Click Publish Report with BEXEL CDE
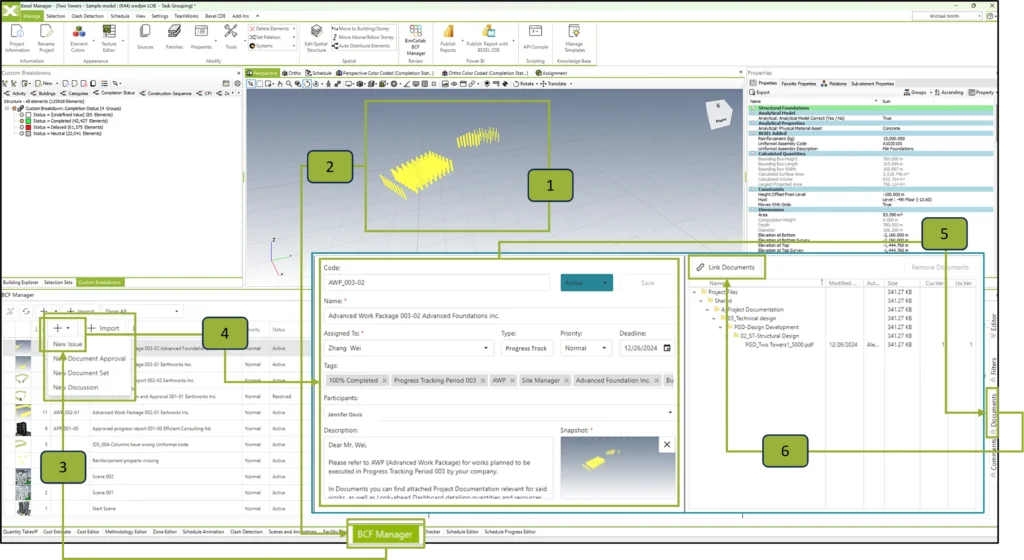The width and height of the screenshot is (1024, 560). (488, 38)
